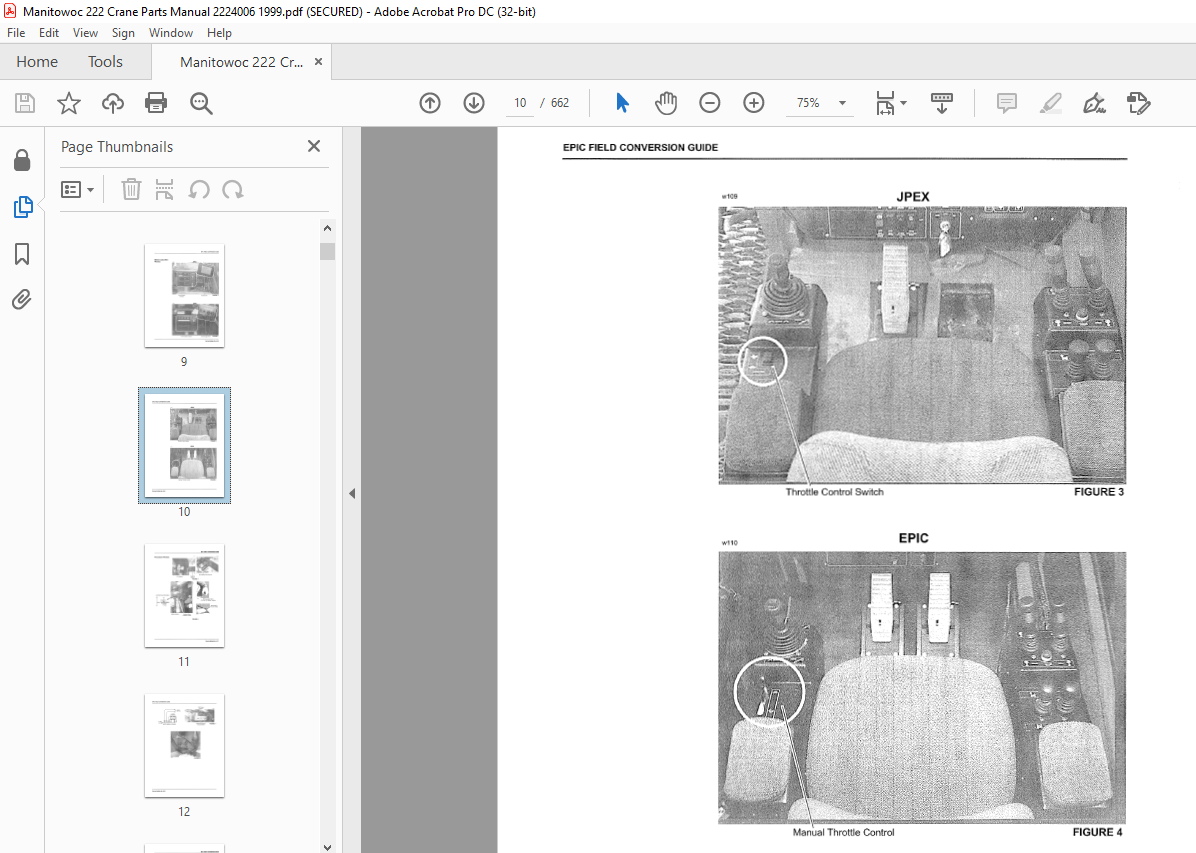Click the fit page scrolling icon
1196x853 pixels.
pos(886,103)
